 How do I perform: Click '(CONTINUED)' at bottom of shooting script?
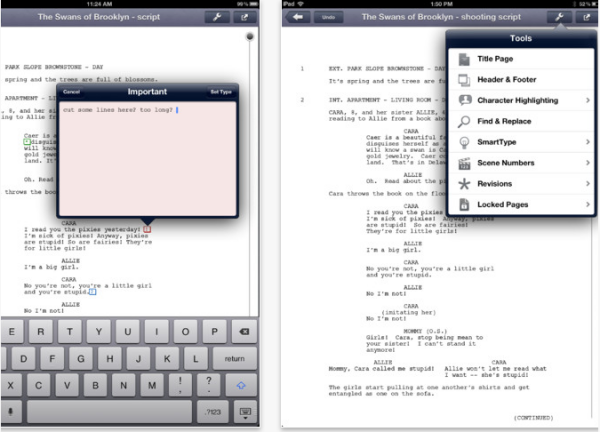[x=533, y=417]
